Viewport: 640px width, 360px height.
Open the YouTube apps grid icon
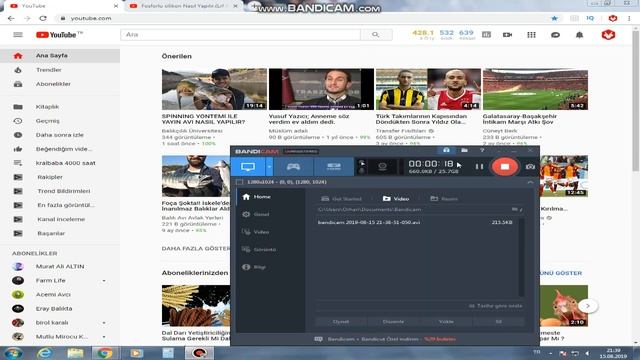[x=531, y=35]
